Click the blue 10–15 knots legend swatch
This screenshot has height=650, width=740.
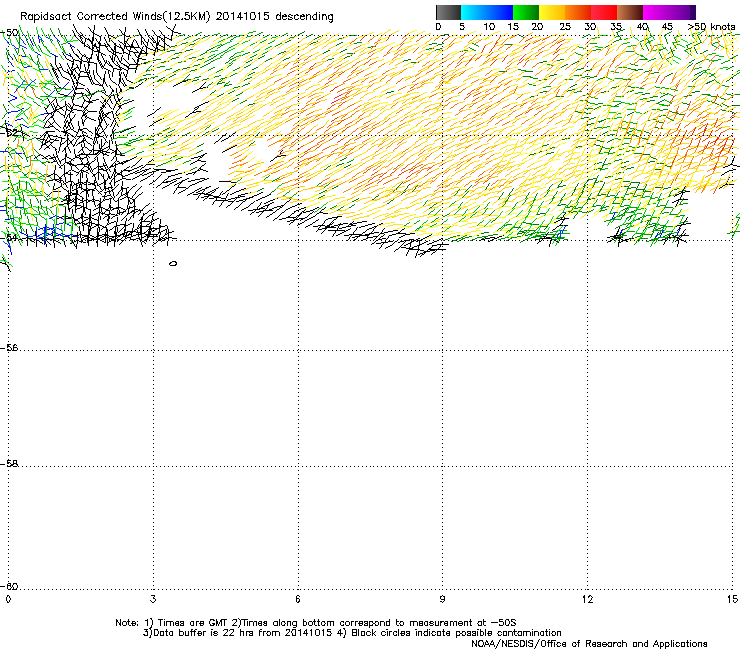[500, 12]
